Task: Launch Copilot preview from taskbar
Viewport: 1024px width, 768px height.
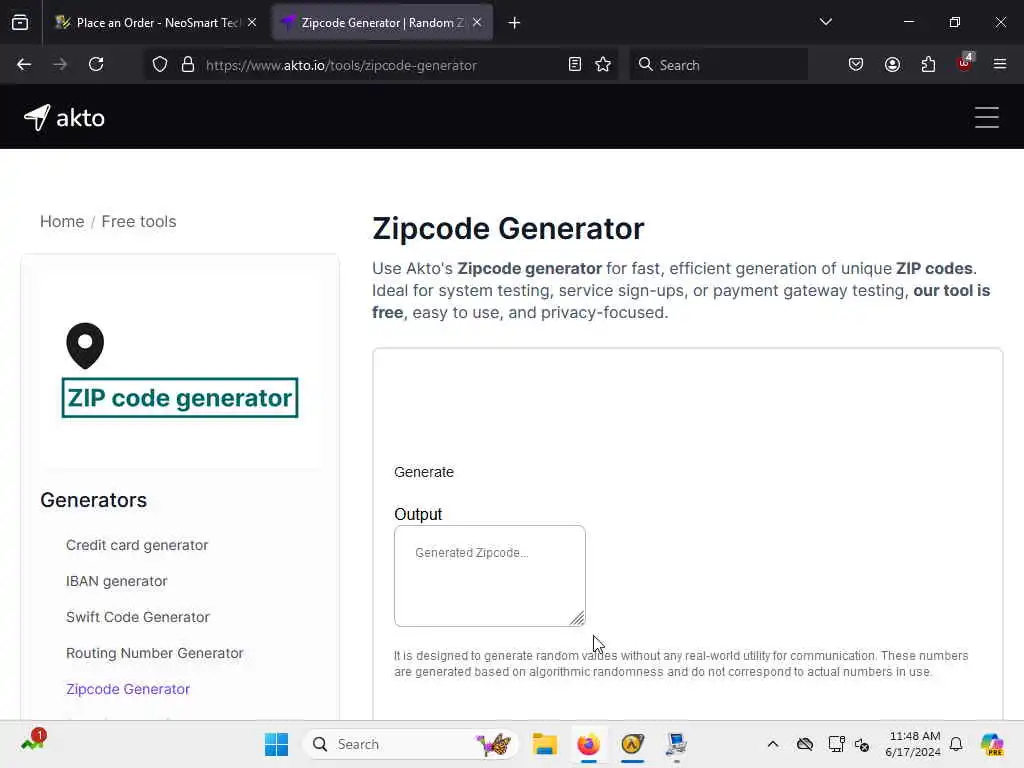Action: coord(992,744)
